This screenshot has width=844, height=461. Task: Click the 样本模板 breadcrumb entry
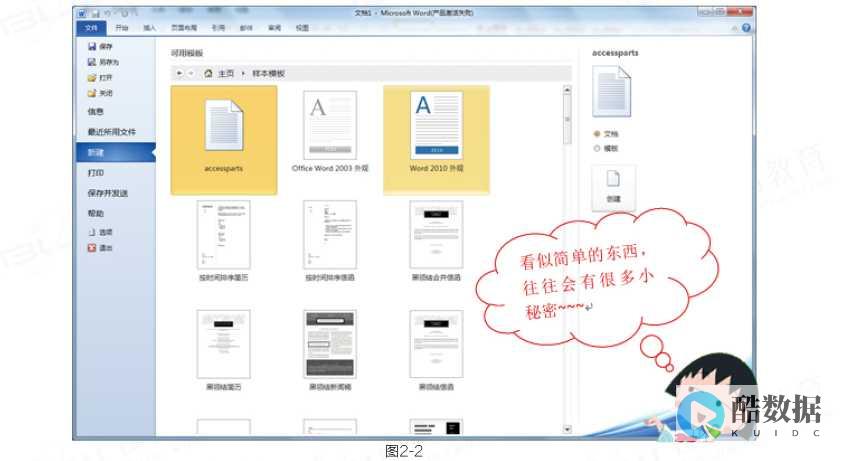point(268,73)
